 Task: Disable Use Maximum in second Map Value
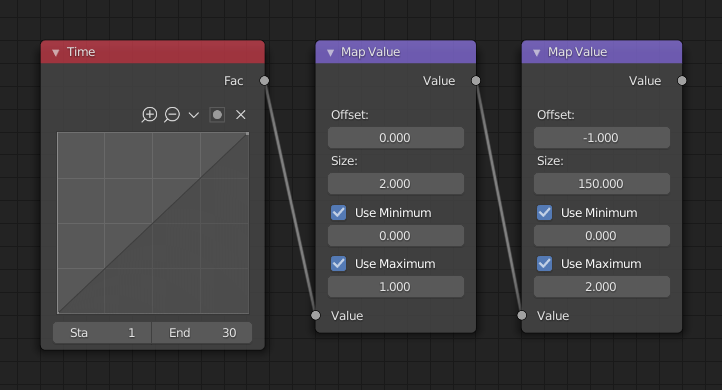click(x=545, y=264)
